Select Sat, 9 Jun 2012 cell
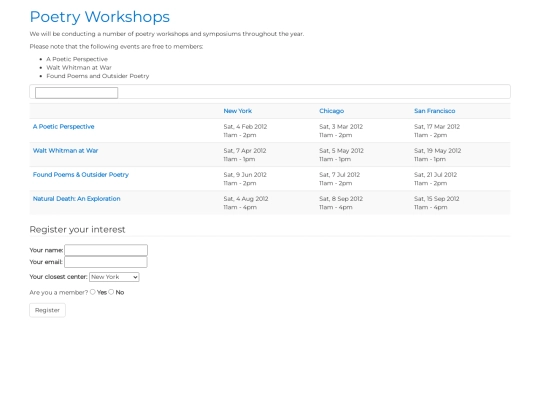The image size is (540, 405). click(x=268, y=179)
